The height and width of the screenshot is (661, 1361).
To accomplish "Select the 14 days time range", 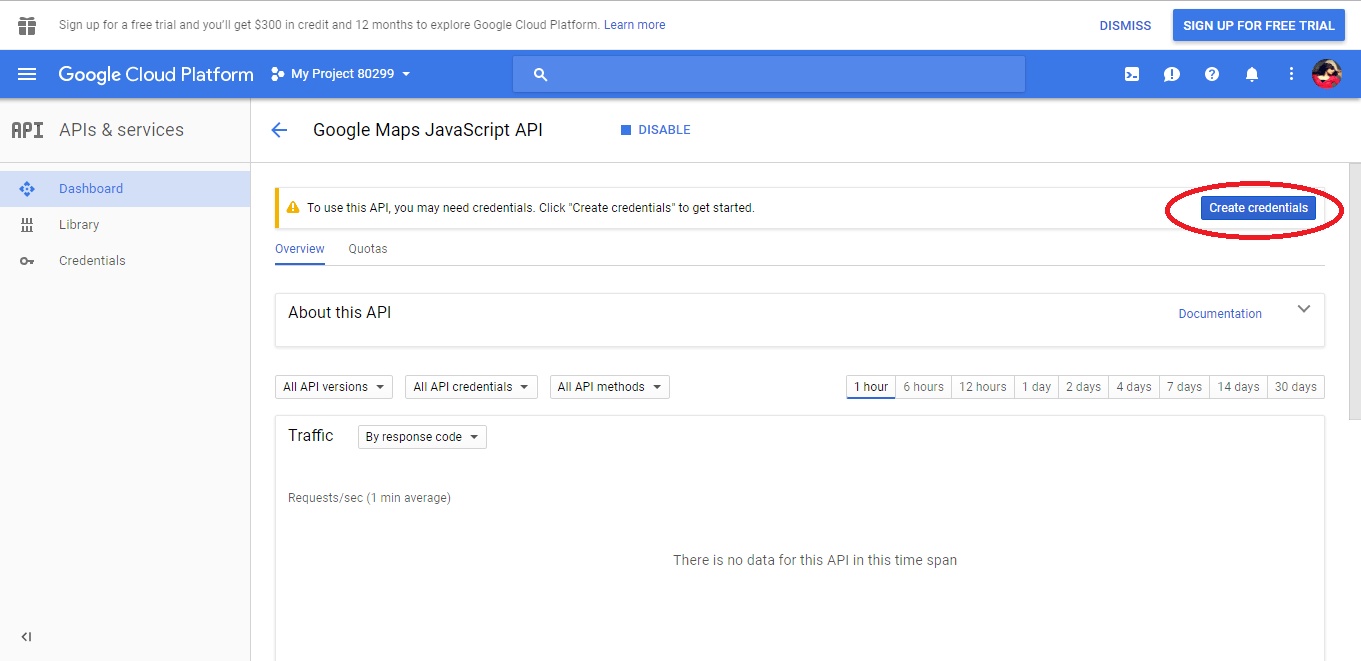I will click(x=1238, y=387).
